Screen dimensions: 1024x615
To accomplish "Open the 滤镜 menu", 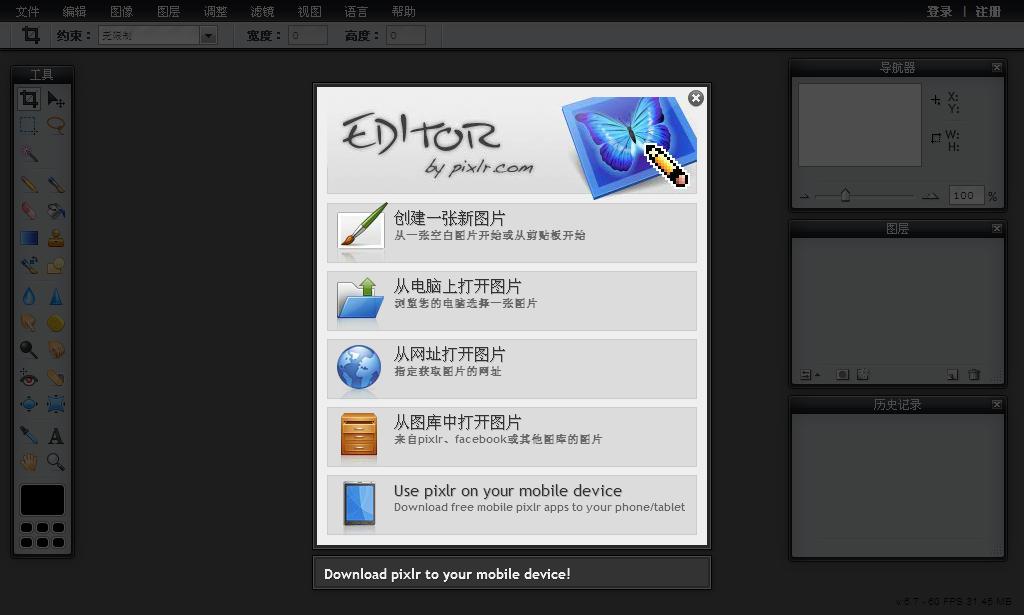I will coord(262,12).
